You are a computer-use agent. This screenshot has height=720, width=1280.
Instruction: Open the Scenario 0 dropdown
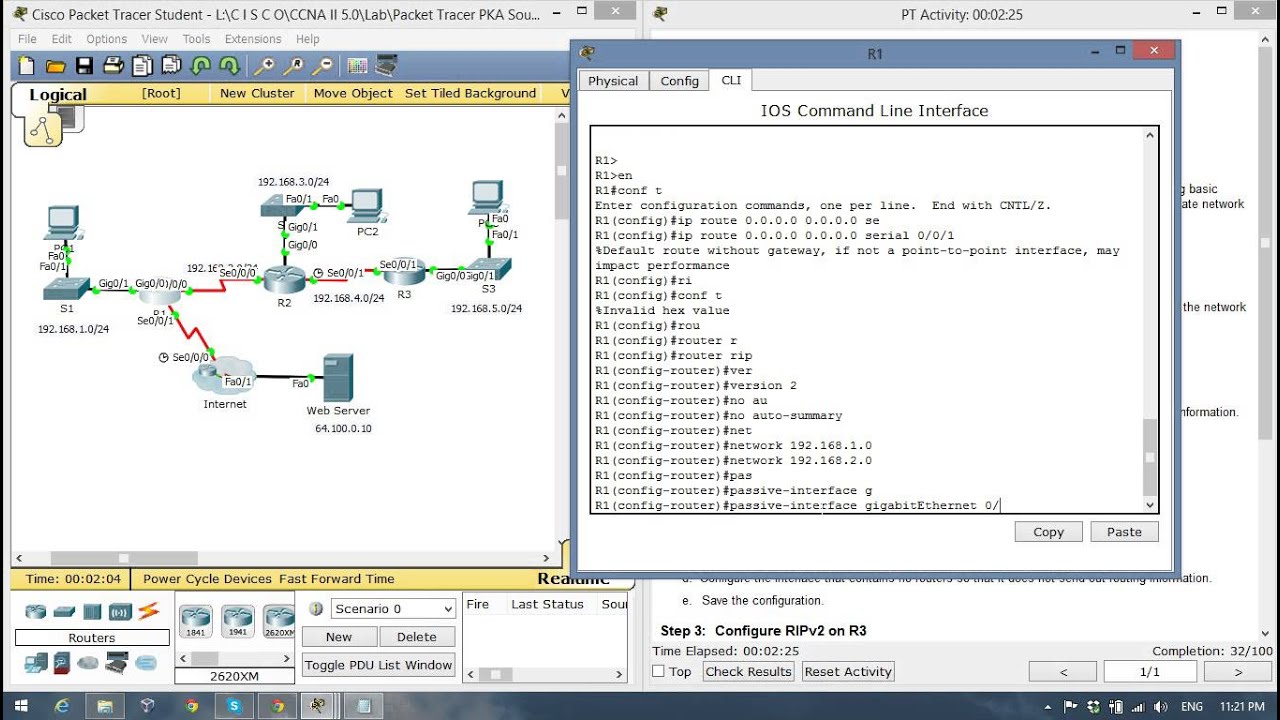click(393, 608)
